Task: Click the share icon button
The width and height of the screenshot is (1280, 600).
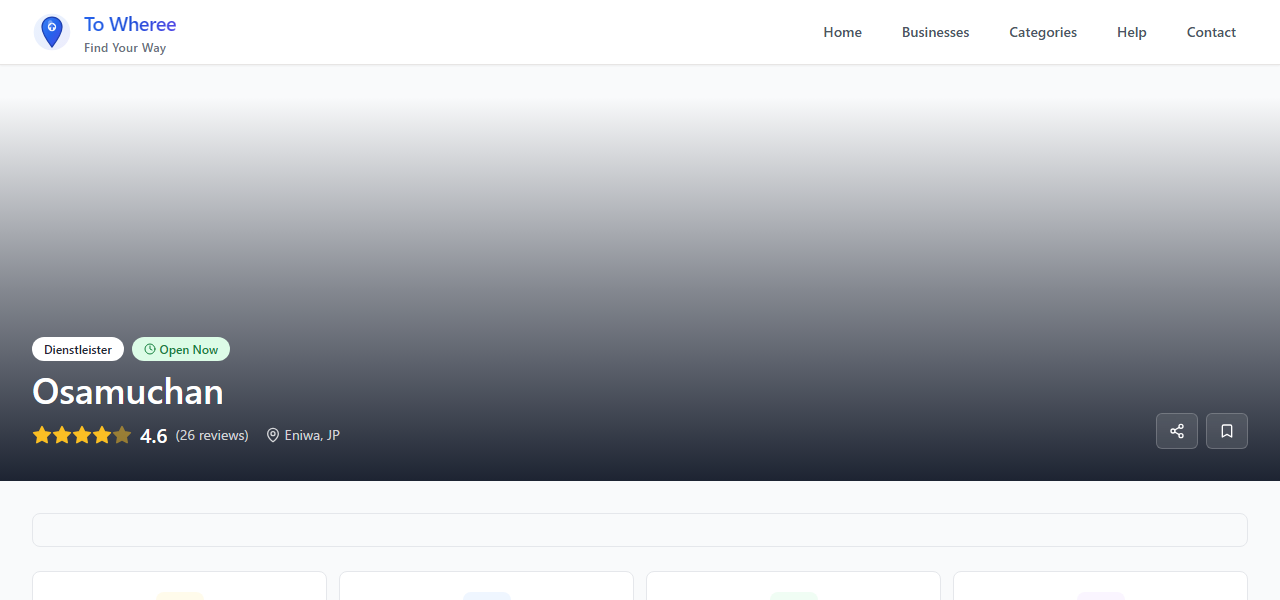Action: pyautogui.click(x=1177, y=431)
